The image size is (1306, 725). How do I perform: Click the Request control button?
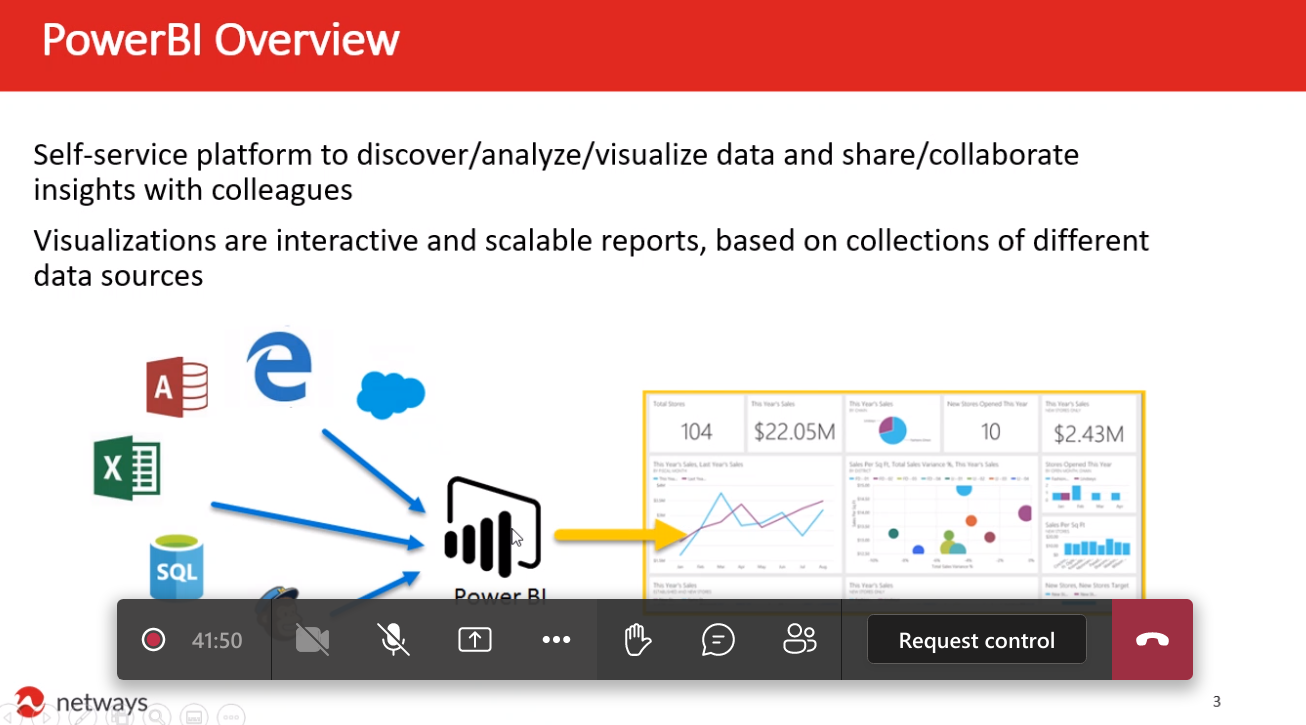(976, 640)
